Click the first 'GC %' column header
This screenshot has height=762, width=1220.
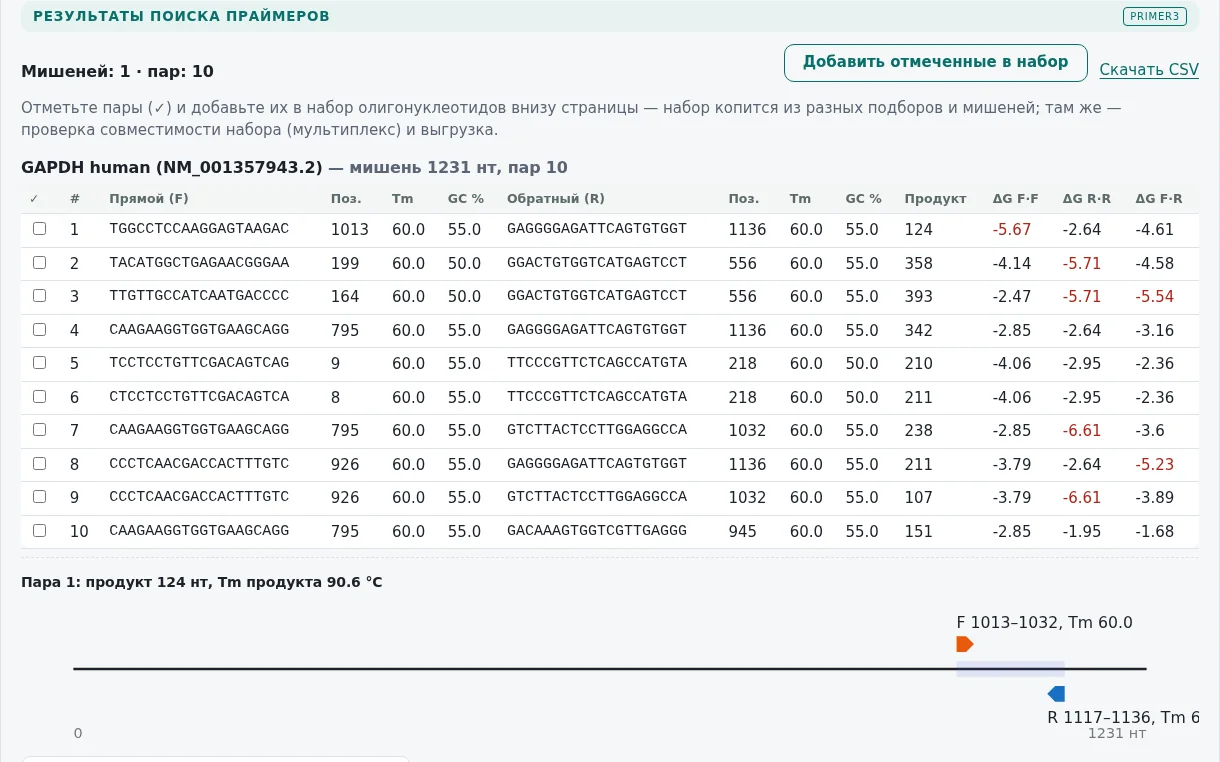coord(466,199)
